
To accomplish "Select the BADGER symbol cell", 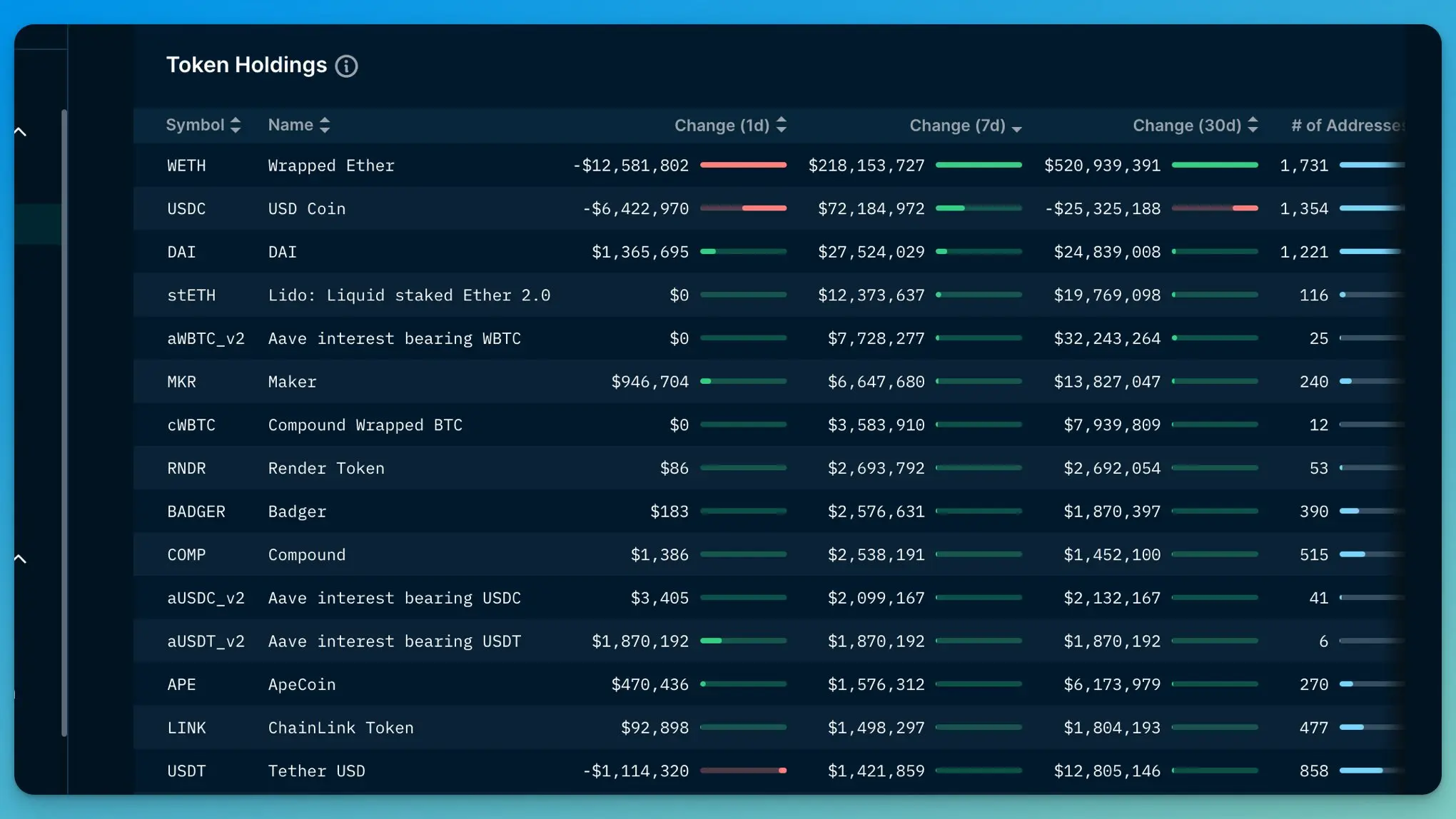I will click(x=196, y=512).
